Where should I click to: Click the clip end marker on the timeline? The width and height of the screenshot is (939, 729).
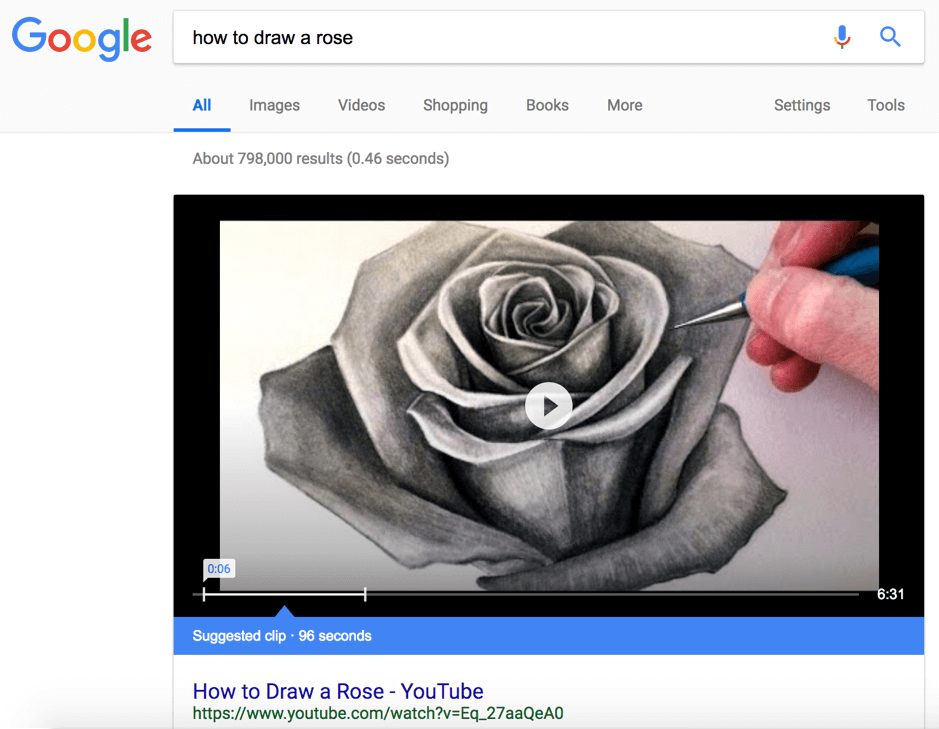click(365, 594)
